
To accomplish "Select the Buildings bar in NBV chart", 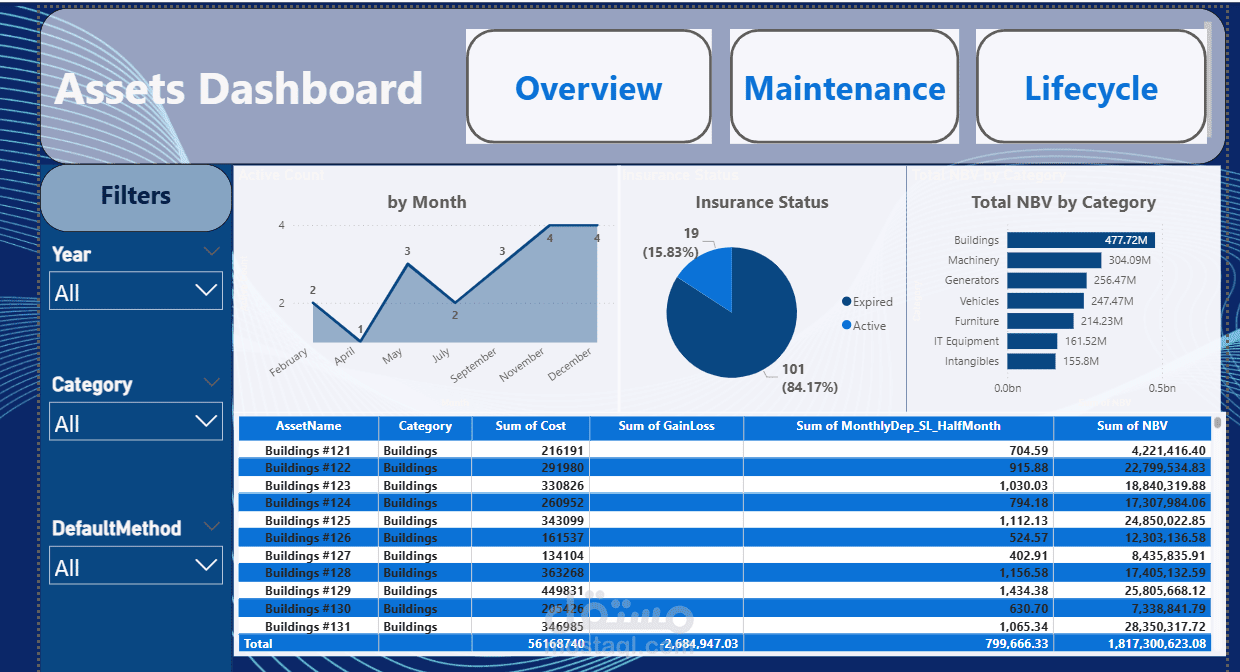I will [1081, 240].
